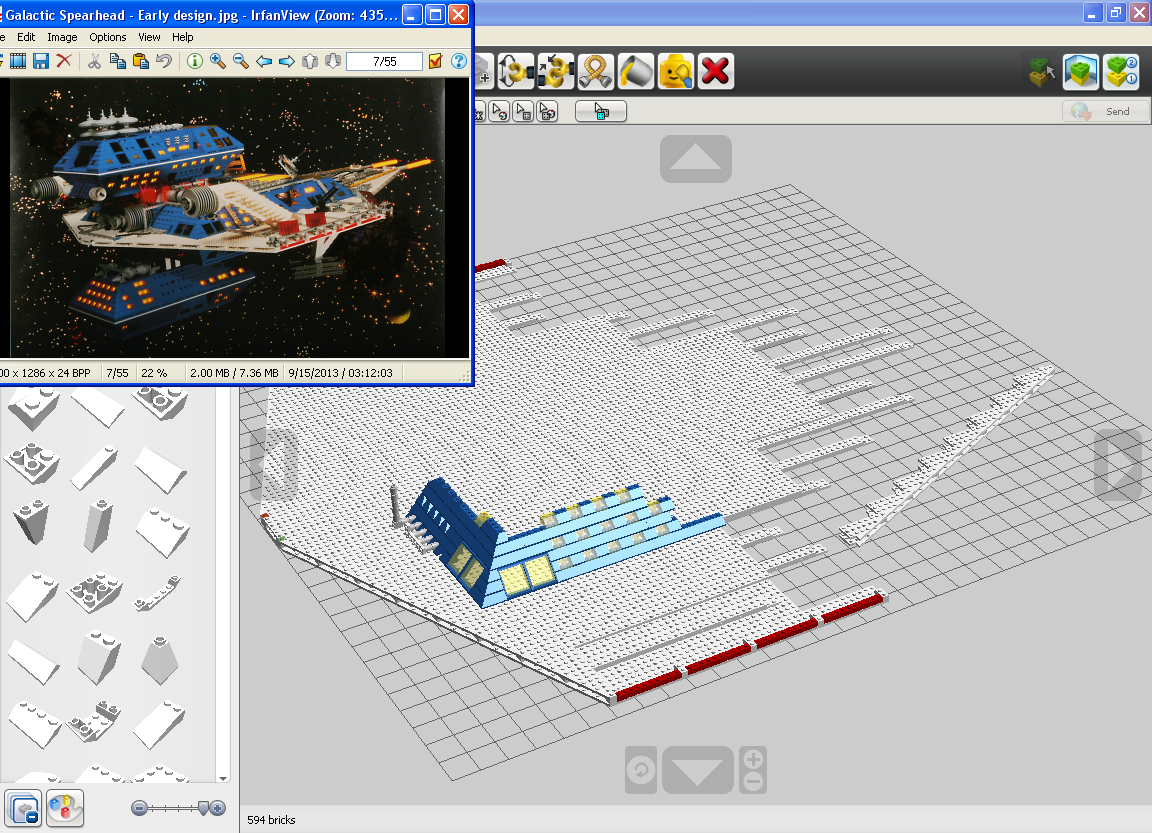Increase brick palette thumbnail size plus
The image size is (1152, 833).
(x=217, y=808)
